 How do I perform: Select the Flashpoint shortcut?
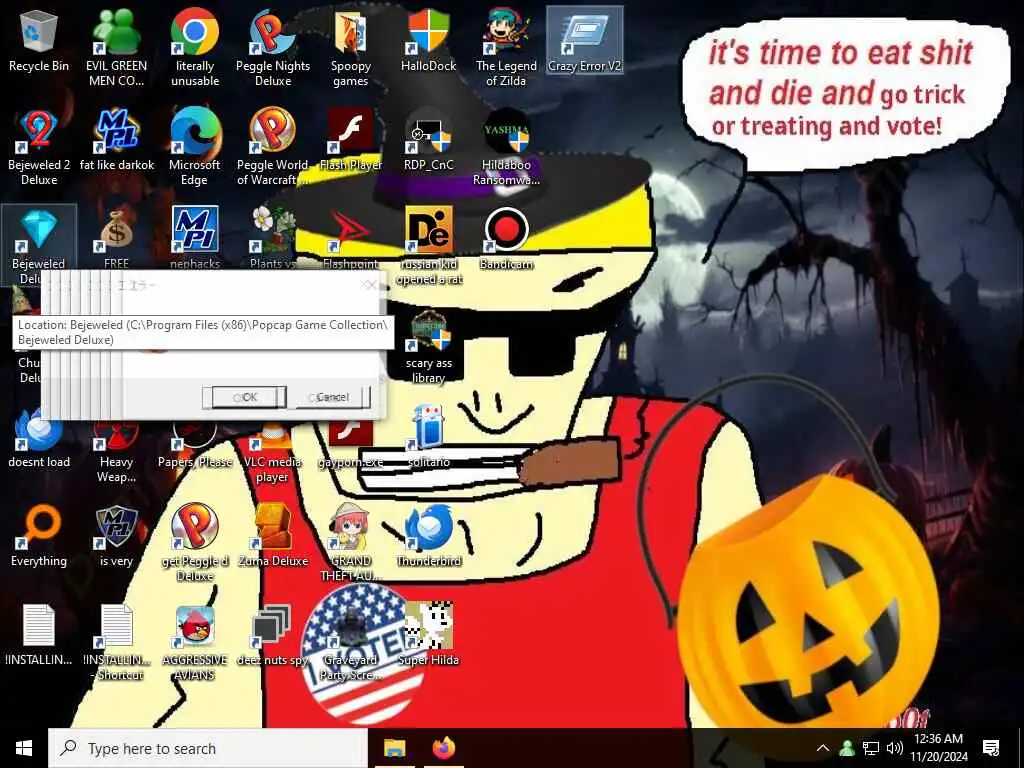tap(351, 238)
